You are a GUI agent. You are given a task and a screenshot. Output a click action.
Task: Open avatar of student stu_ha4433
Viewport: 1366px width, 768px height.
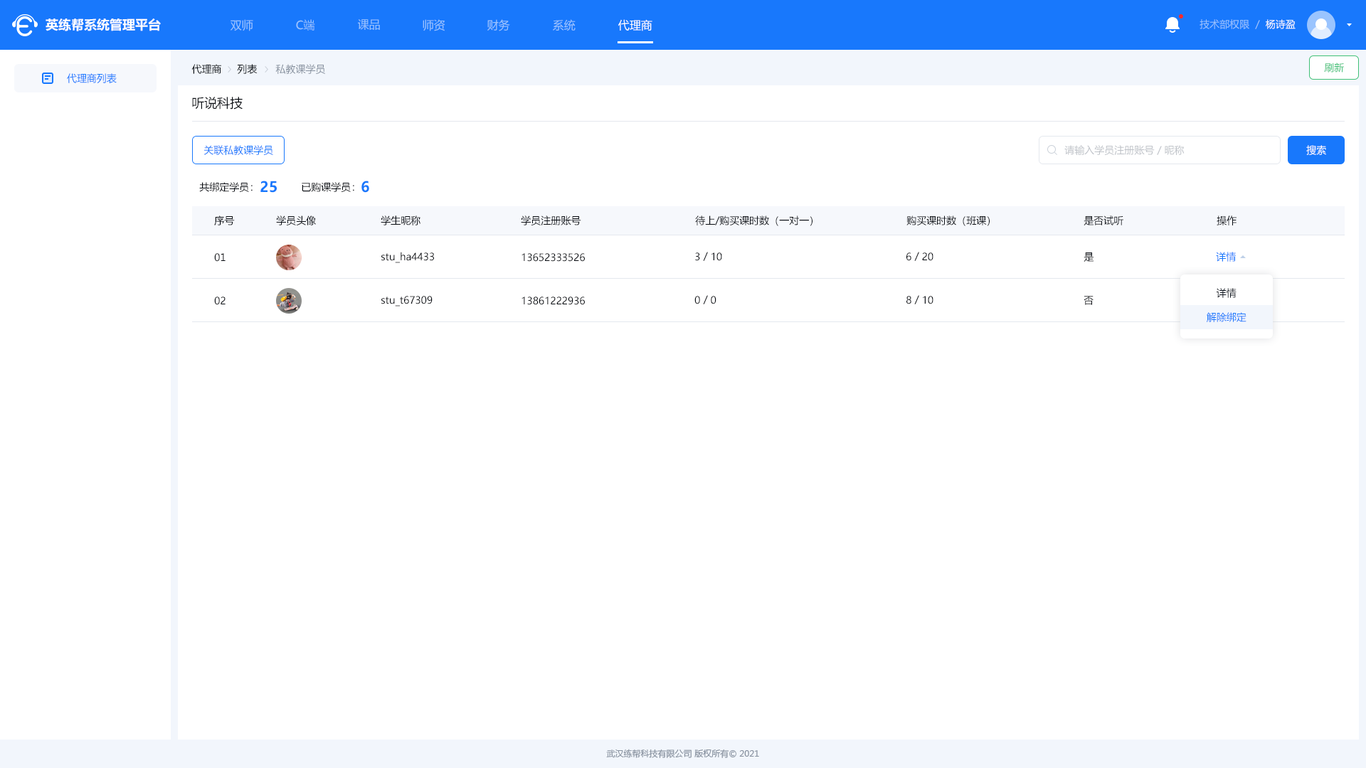click(x=289, y=257)
